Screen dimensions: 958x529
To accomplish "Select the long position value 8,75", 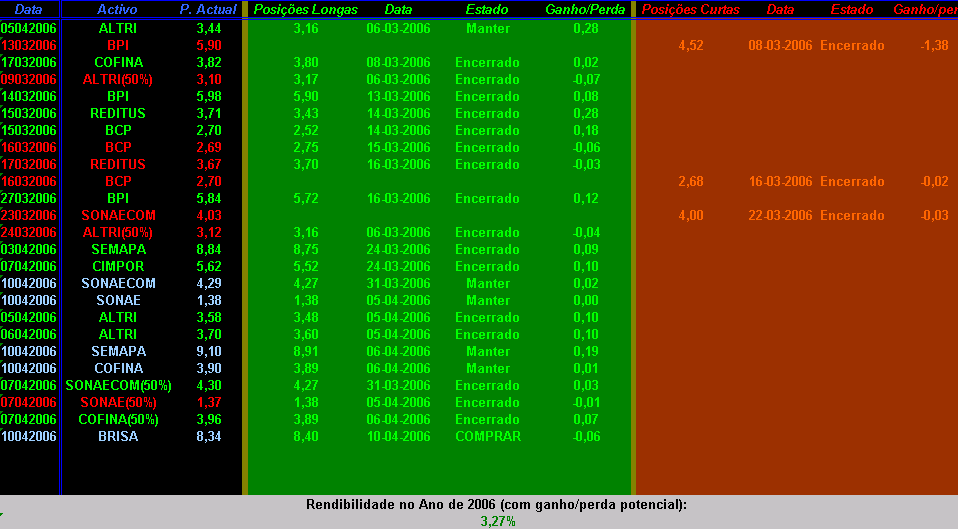I will [x=306, y=249].
